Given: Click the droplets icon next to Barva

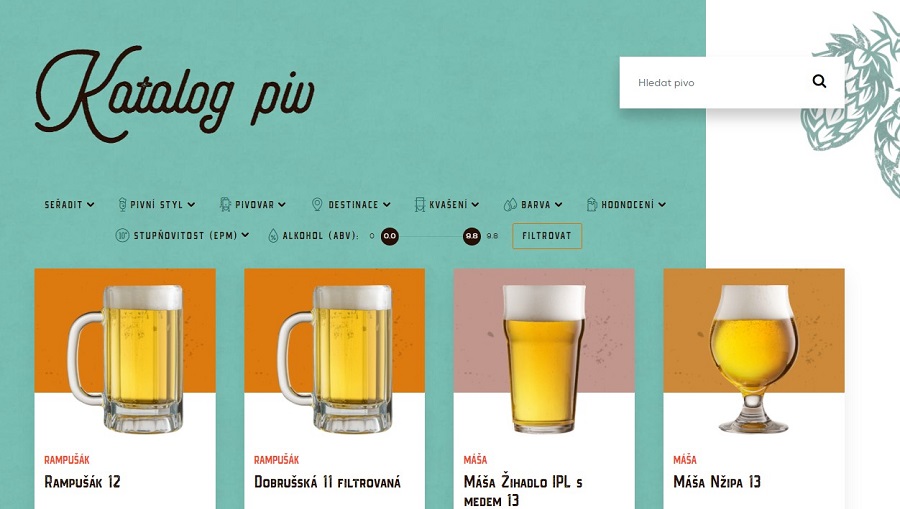Looking at the screenshot, I should (510, 205).
